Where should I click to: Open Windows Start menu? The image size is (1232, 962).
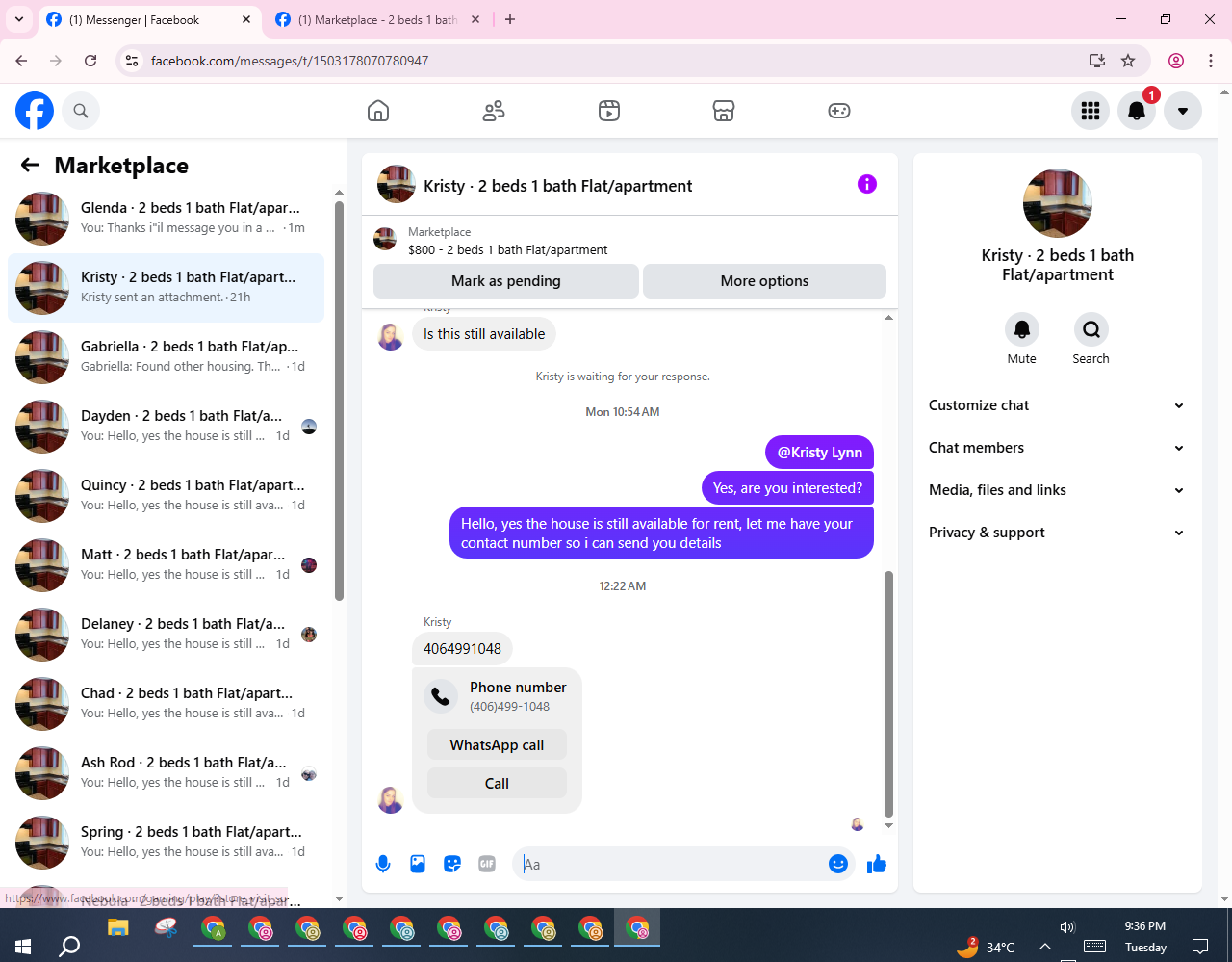point(23,947)
